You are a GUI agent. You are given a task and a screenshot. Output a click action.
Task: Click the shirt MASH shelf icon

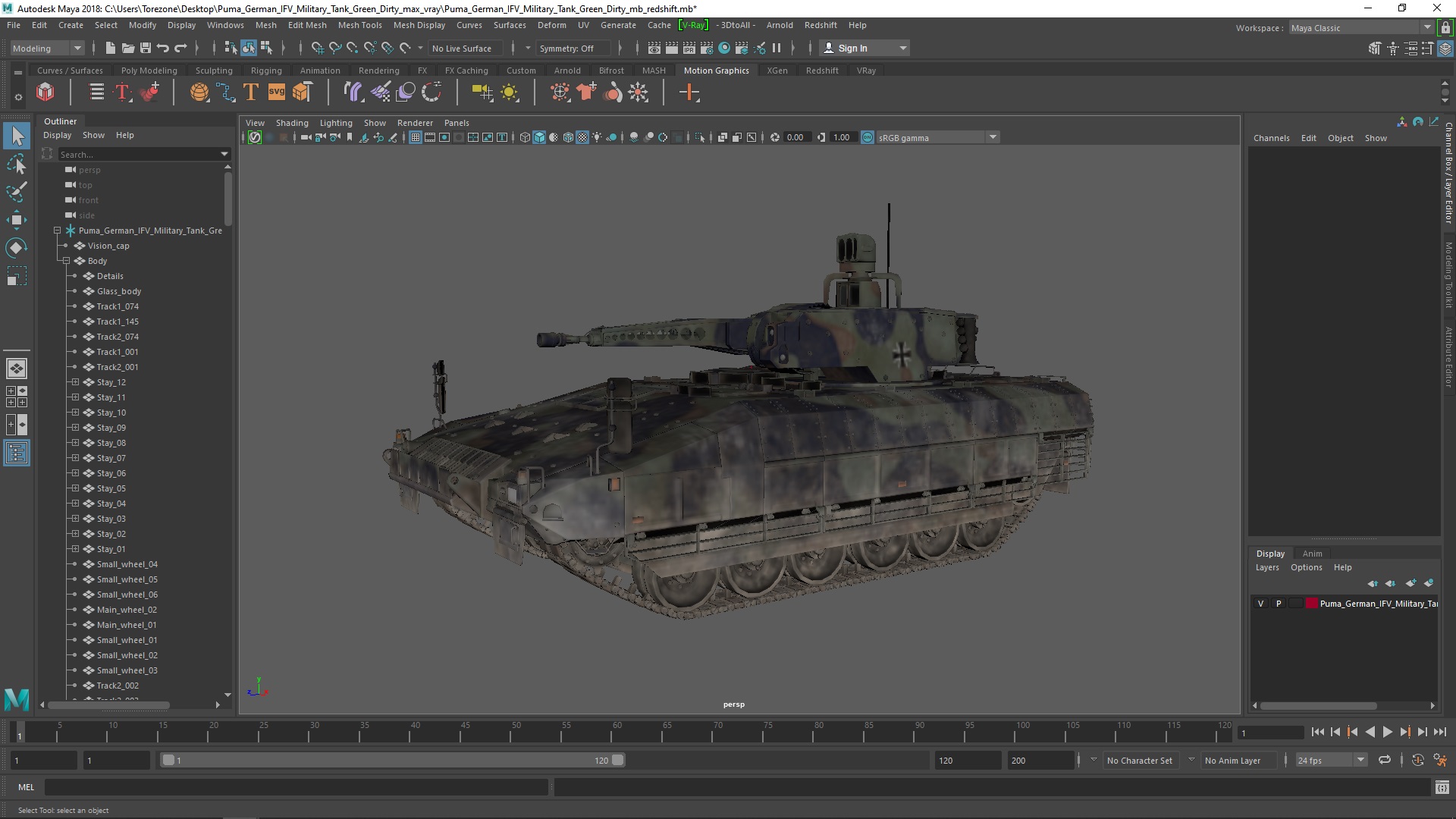coord(586,93)
